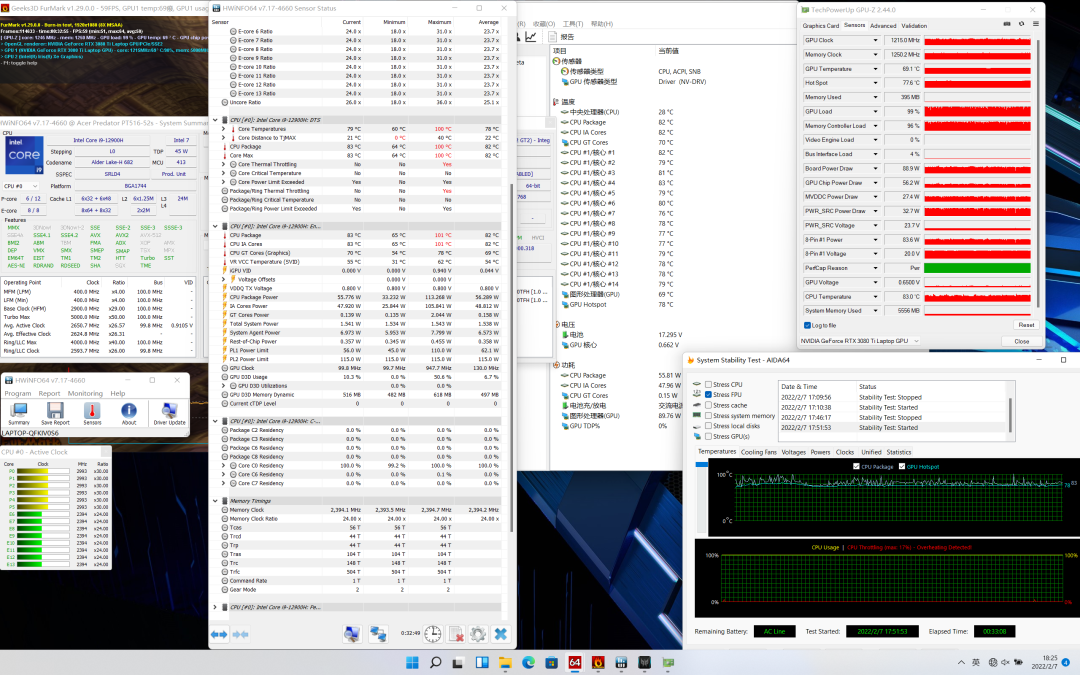Open Help menu in HWiNFO64

pos(118,393)
